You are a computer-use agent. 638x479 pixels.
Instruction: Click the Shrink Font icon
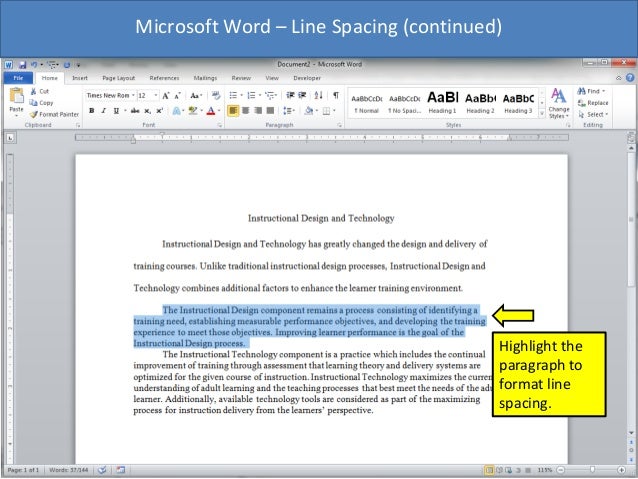click(x=177, y=96)
